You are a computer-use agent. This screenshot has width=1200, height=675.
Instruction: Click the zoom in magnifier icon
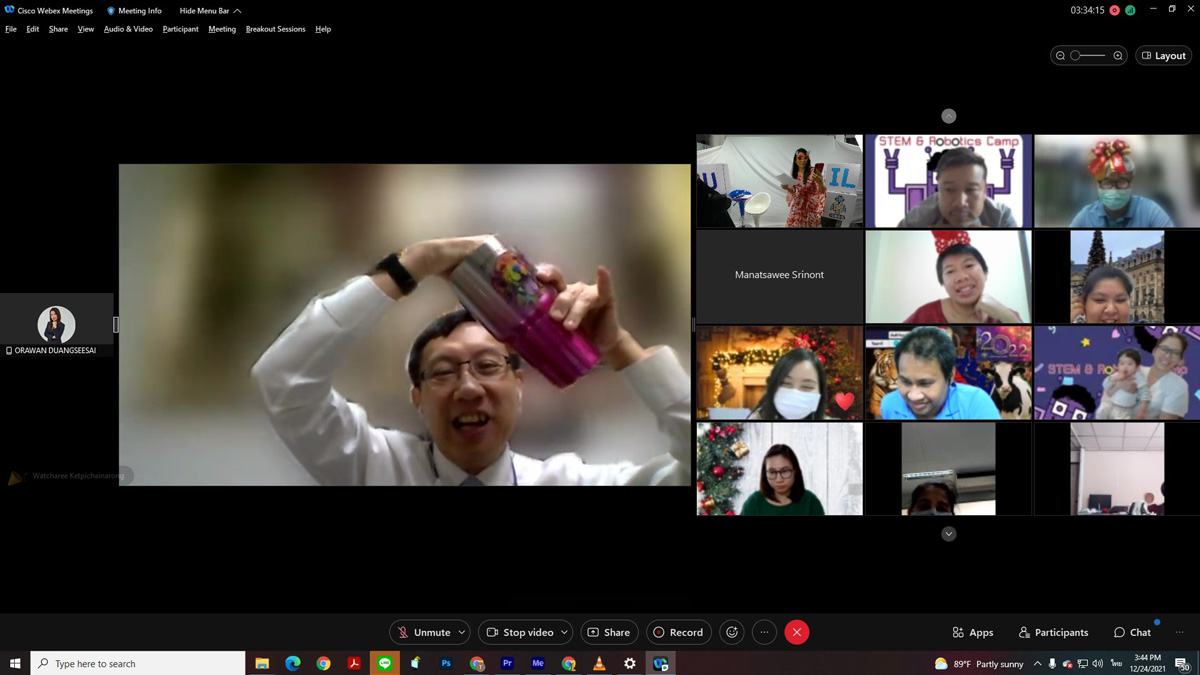1118,56
